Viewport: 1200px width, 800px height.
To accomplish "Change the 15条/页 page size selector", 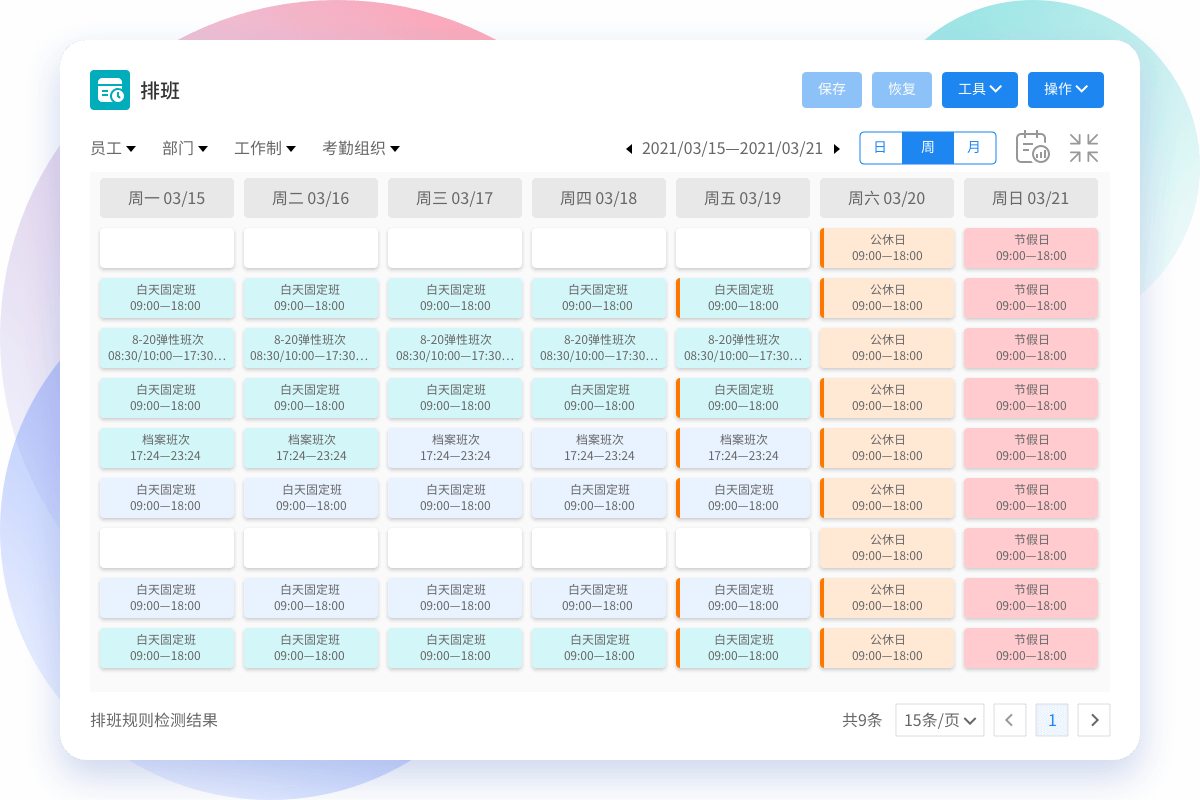I will [x=940, y=720].
